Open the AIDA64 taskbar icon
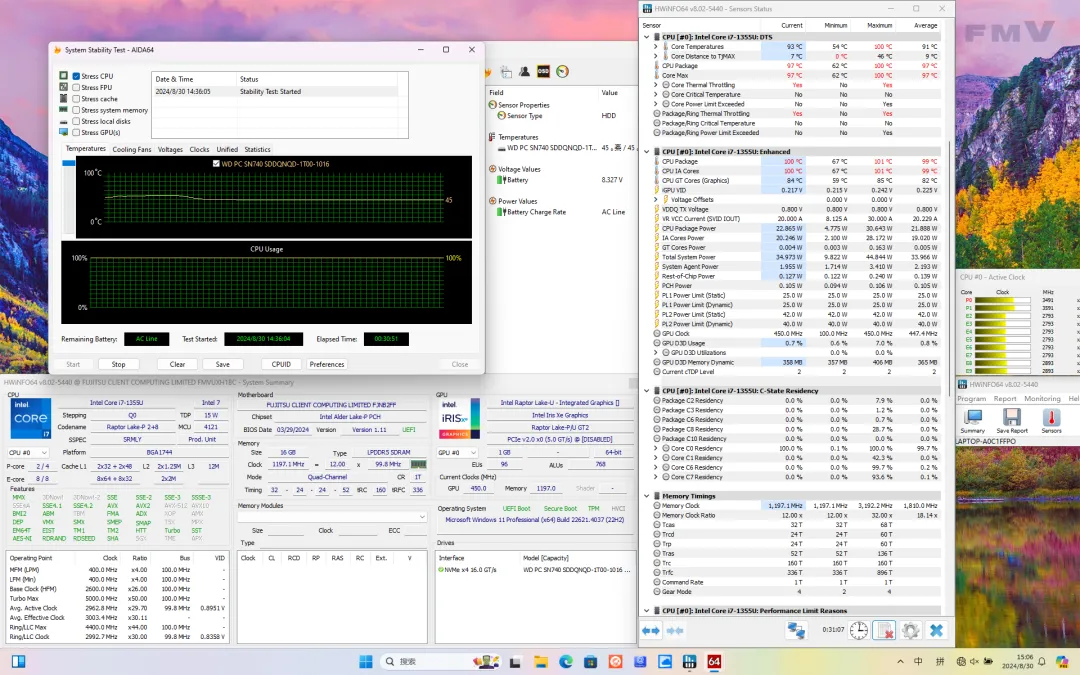This screenshot has width=1080, height=675. (714, 661)
